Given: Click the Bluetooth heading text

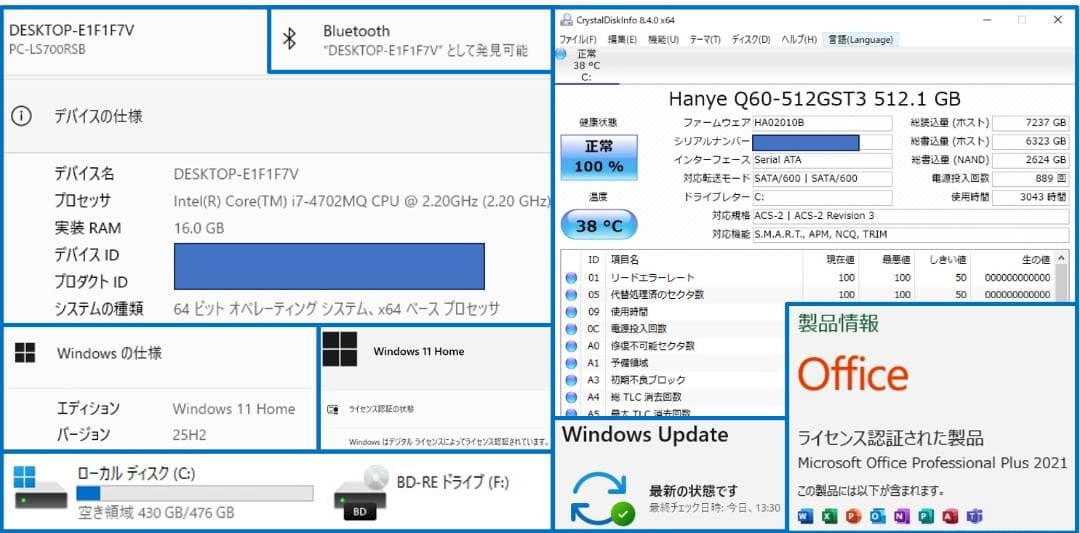Looking at the screenshot, I should (356, 31).
